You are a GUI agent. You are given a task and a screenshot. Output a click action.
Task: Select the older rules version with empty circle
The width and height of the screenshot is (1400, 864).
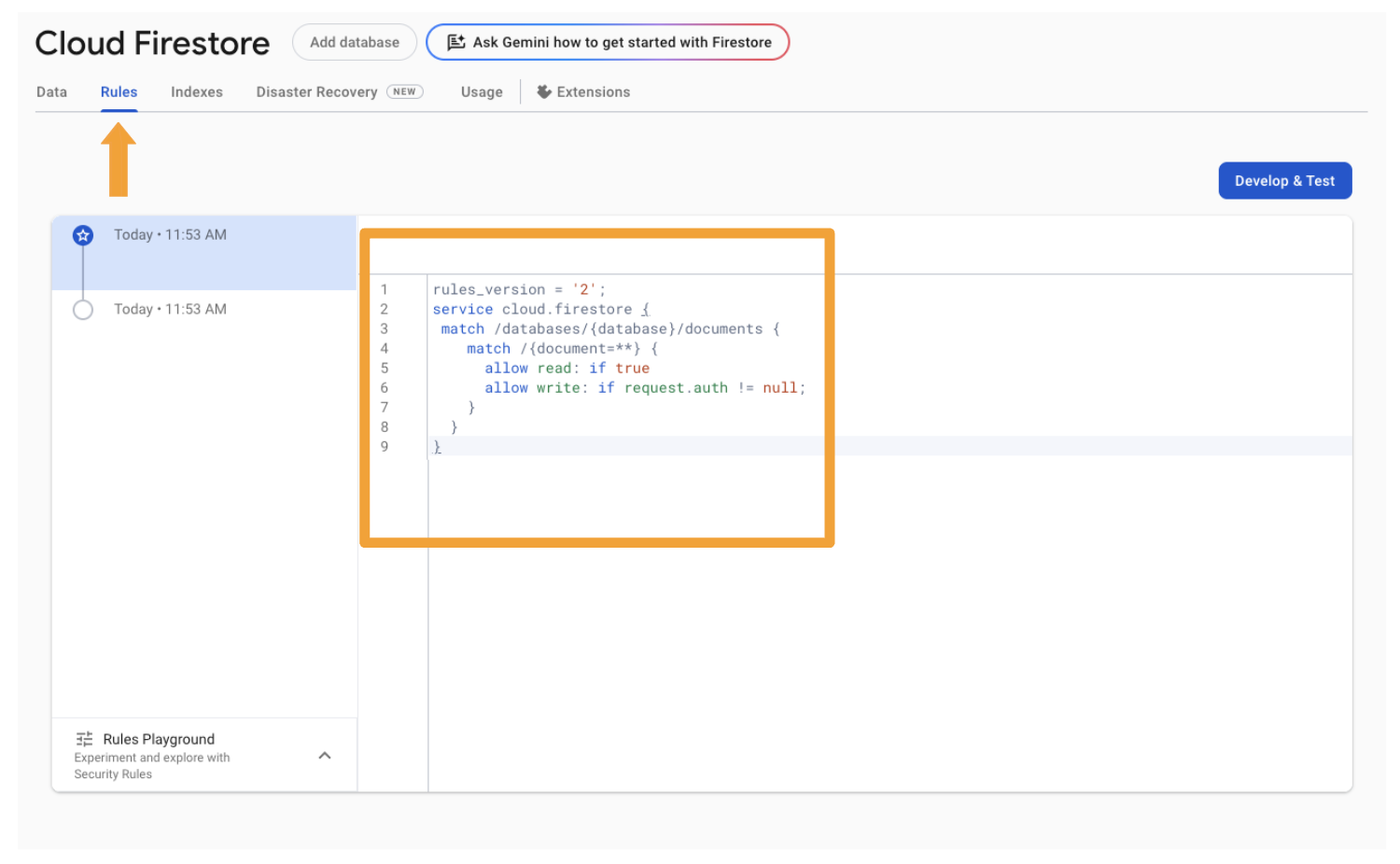[83, 310]
